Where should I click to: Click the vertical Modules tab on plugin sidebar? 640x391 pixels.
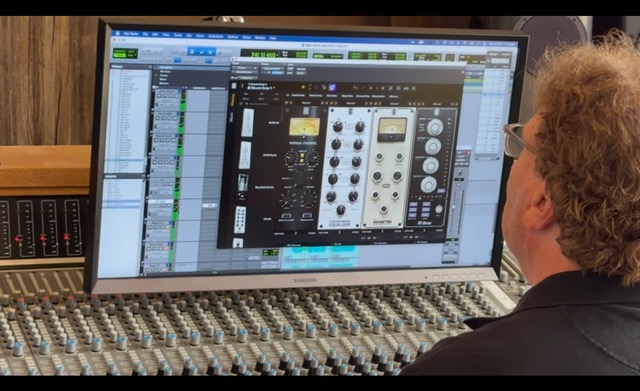[233, 99]
